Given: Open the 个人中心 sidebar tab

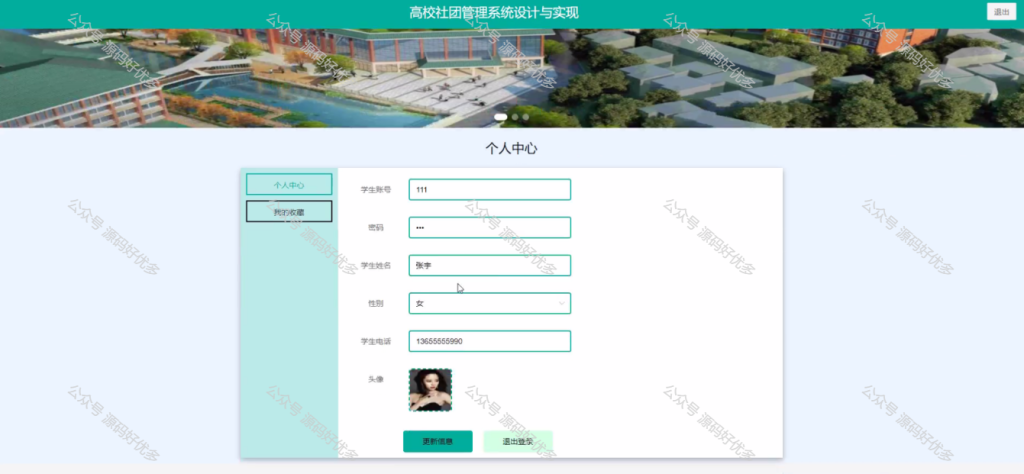Looking at the screenshot, I should [289, 185].
